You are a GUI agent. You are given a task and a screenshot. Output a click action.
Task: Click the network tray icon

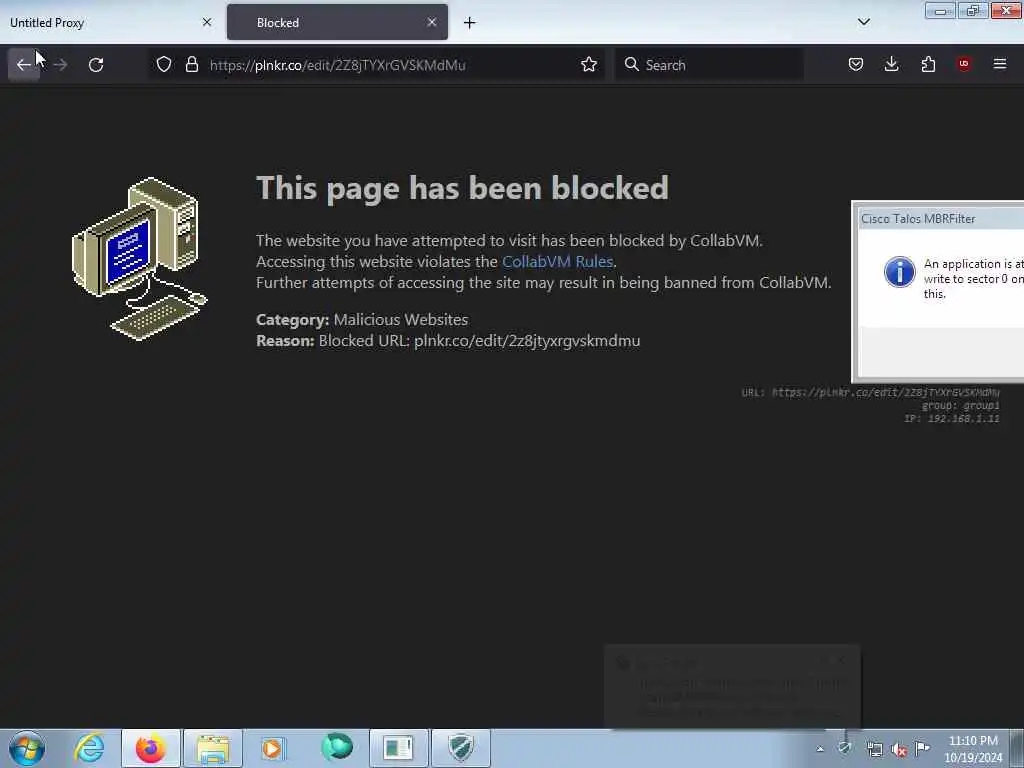click(874, 750)
